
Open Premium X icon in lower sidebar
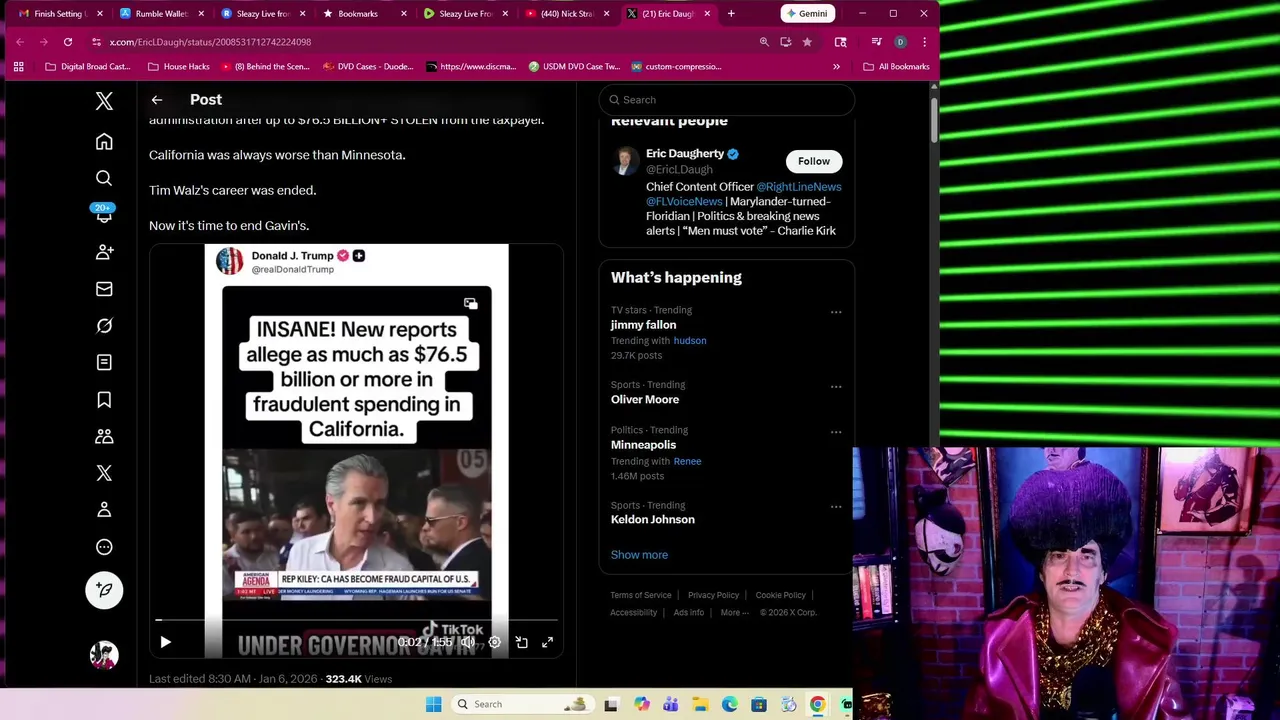(104, 473)
